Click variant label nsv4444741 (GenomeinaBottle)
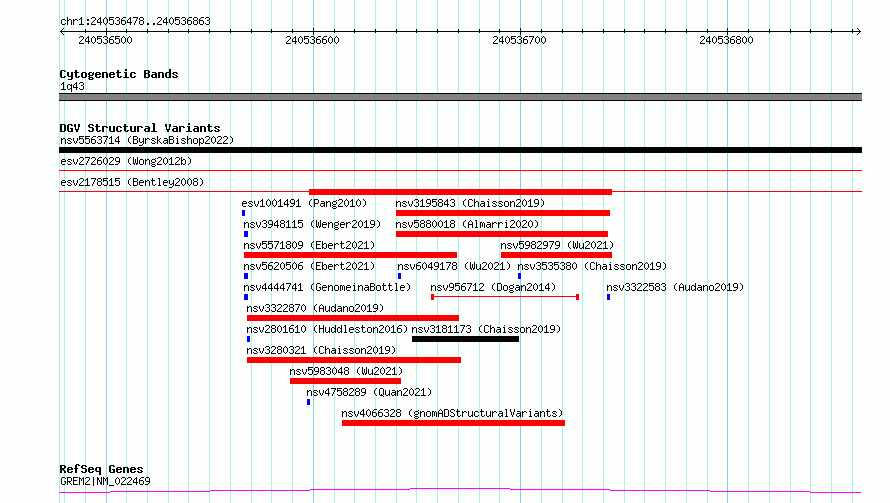 tap(327, 287)
